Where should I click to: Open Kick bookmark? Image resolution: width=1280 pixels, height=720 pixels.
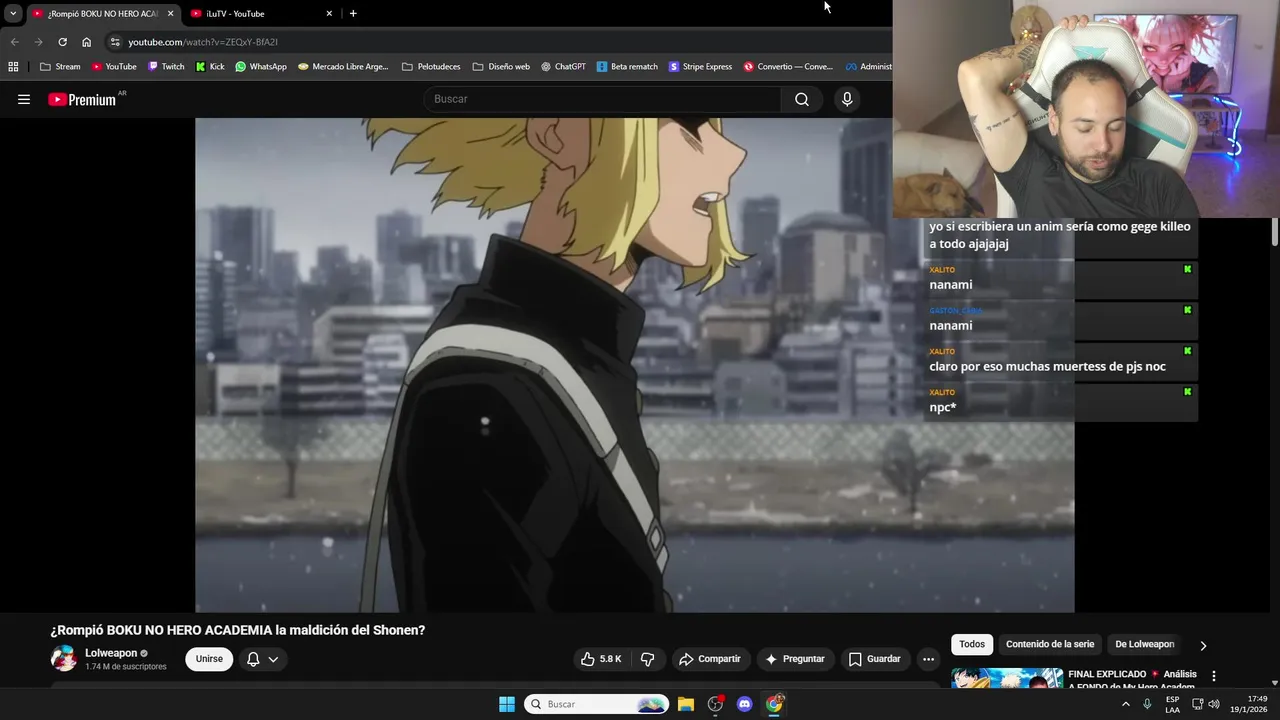point(210,67)
